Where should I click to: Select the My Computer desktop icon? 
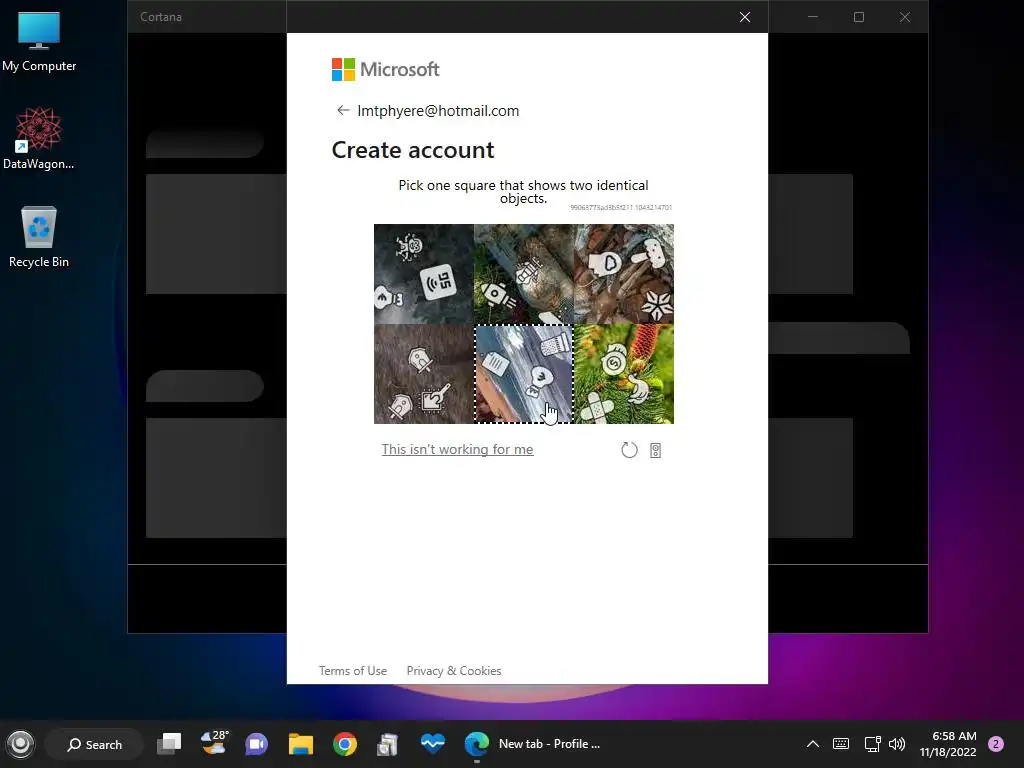[x=39, y=42]
